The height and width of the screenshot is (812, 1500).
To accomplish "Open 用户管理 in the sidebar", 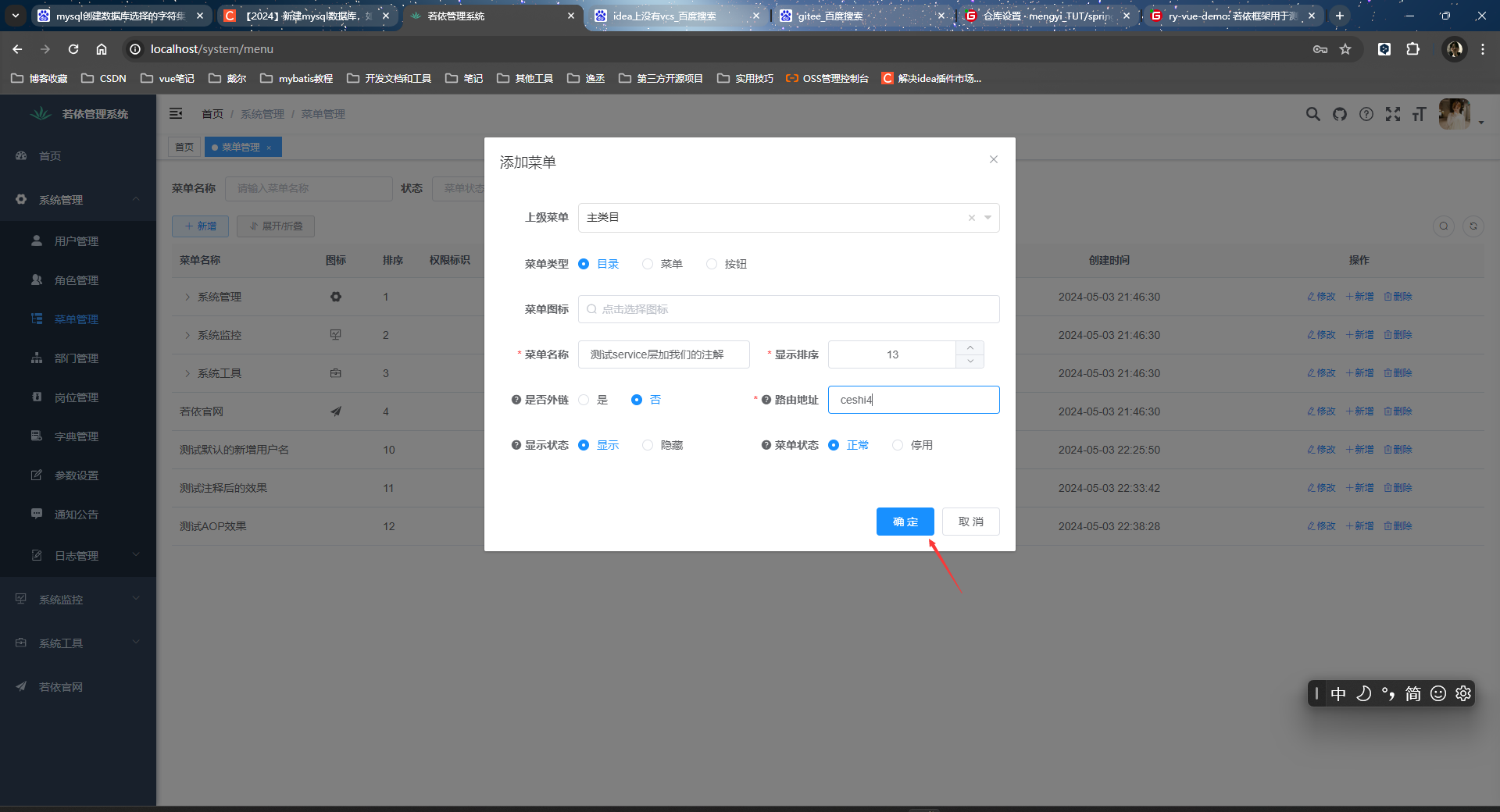I will [x=78, y=241].
